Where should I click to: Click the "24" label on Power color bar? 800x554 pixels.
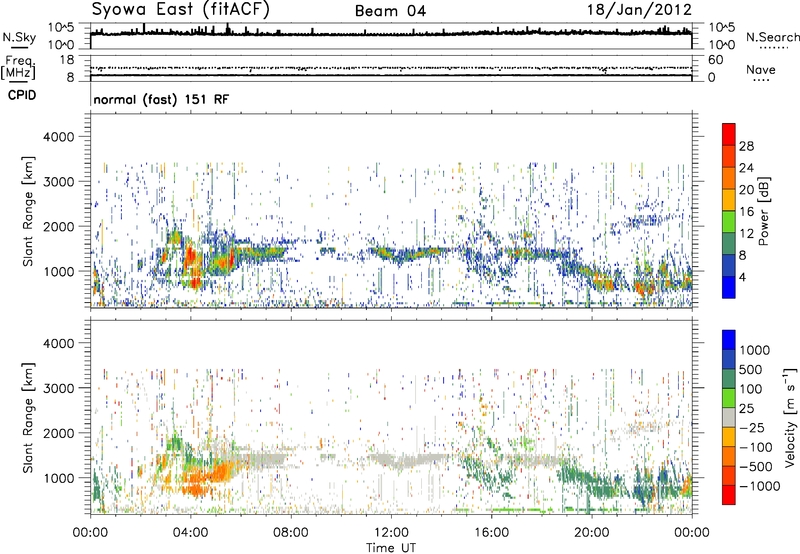[746, 168]
